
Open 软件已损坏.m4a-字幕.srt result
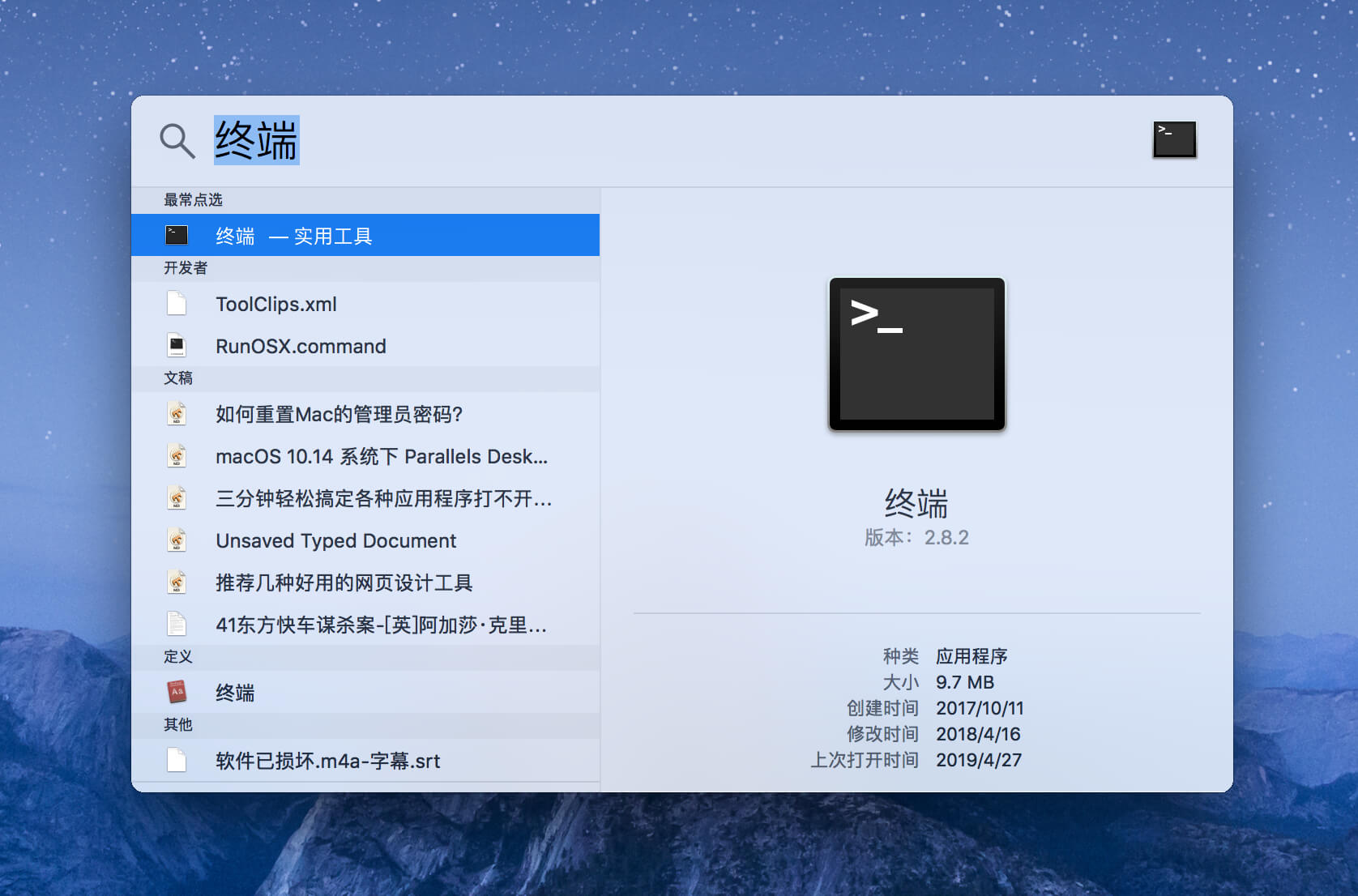coord(365,761)
